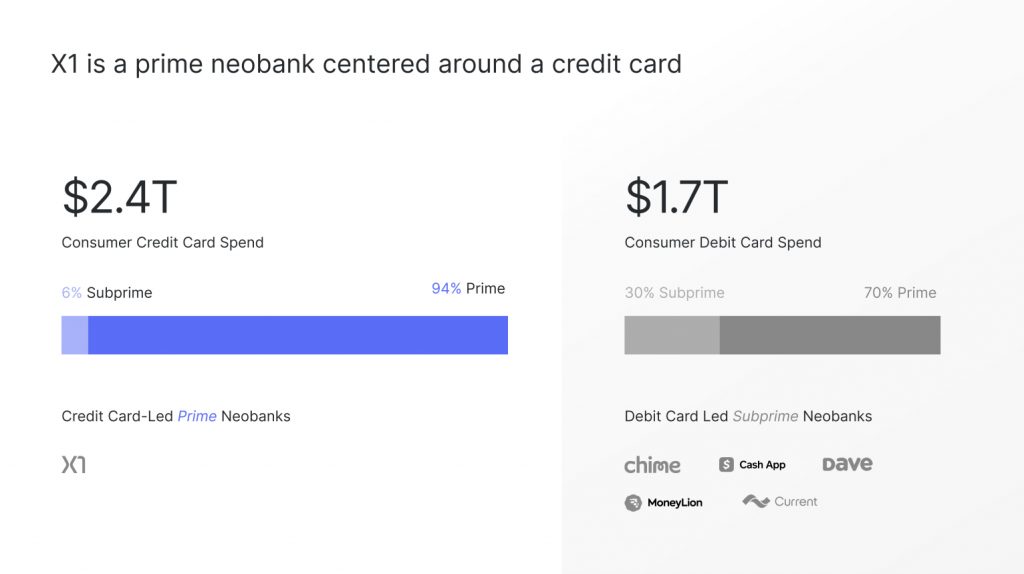Select the MoneyLion logo
Image resolution: width=1024 pixels, height=574 pixels.
[x=663, y=502]
